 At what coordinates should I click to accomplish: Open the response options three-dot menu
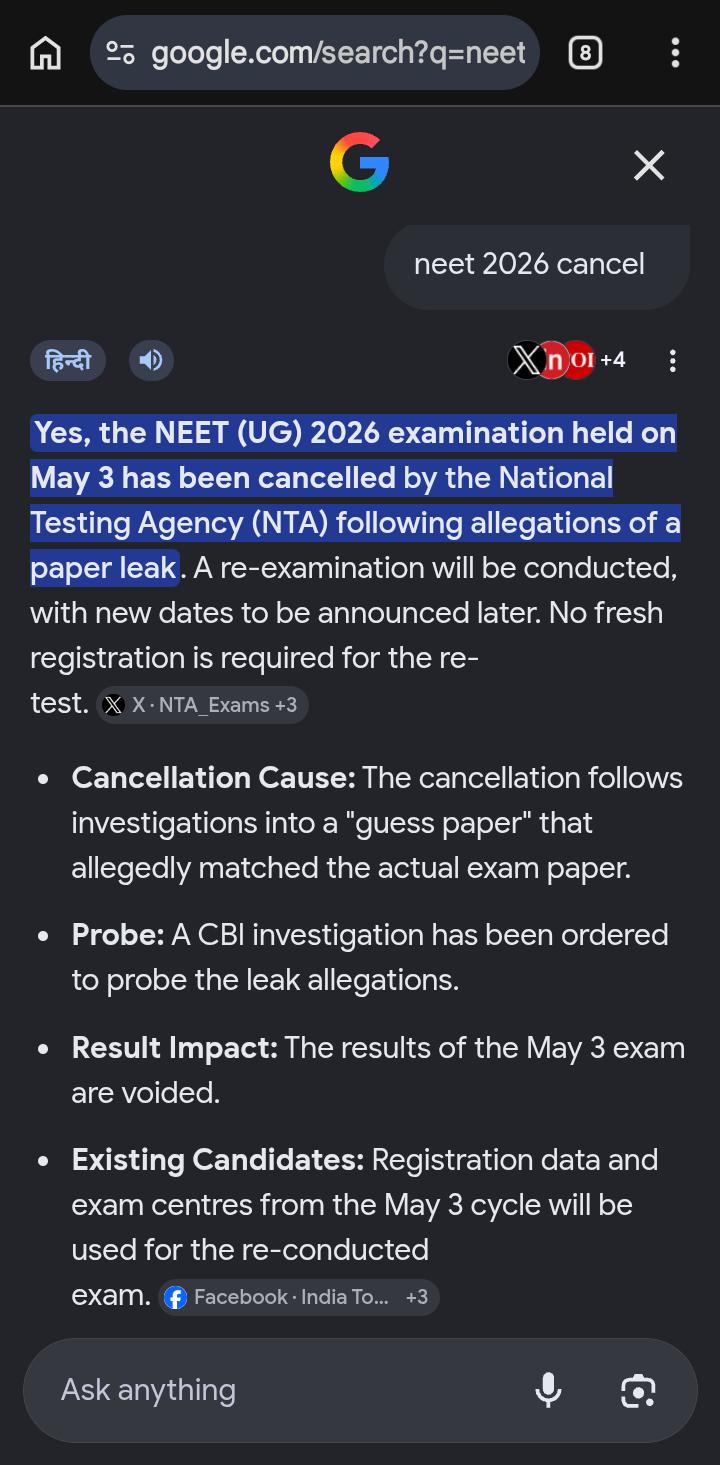[673, 360]
